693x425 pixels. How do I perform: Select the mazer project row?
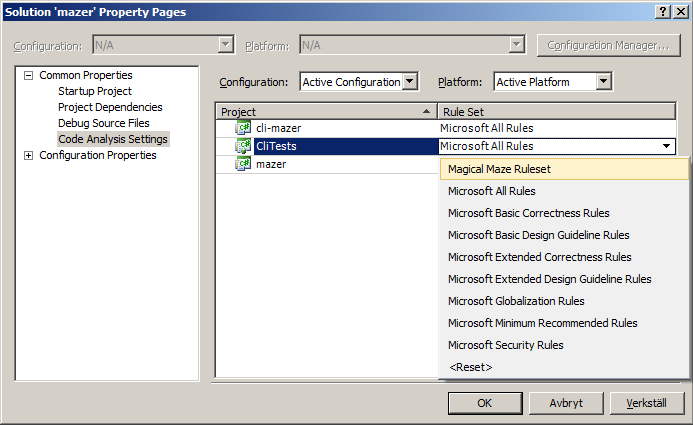[x=328, y=164]
